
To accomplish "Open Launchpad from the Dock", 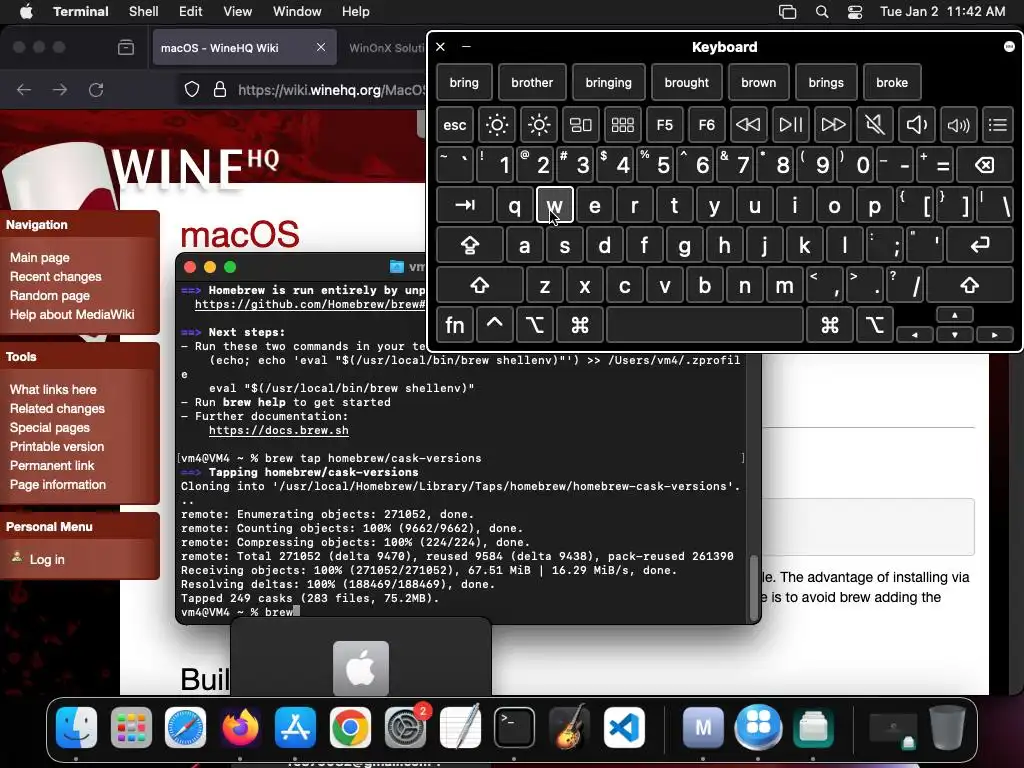I will pos(131,727).
